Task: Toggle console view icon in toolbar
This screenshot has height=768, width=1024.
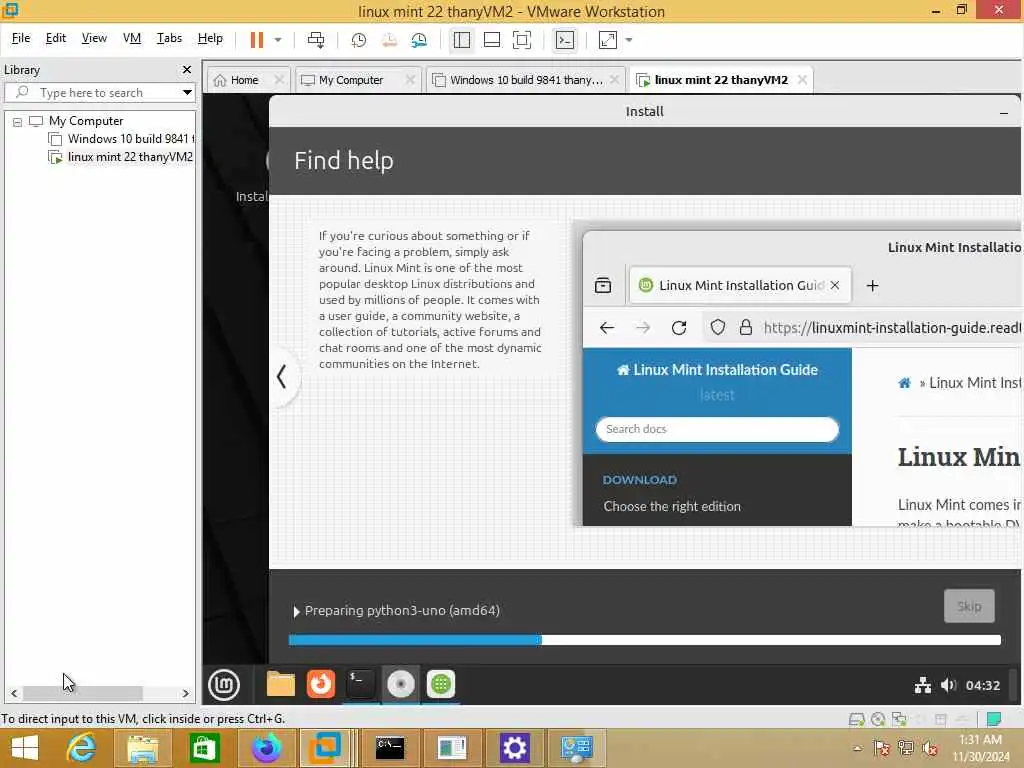Action: (x=565, y=40)
